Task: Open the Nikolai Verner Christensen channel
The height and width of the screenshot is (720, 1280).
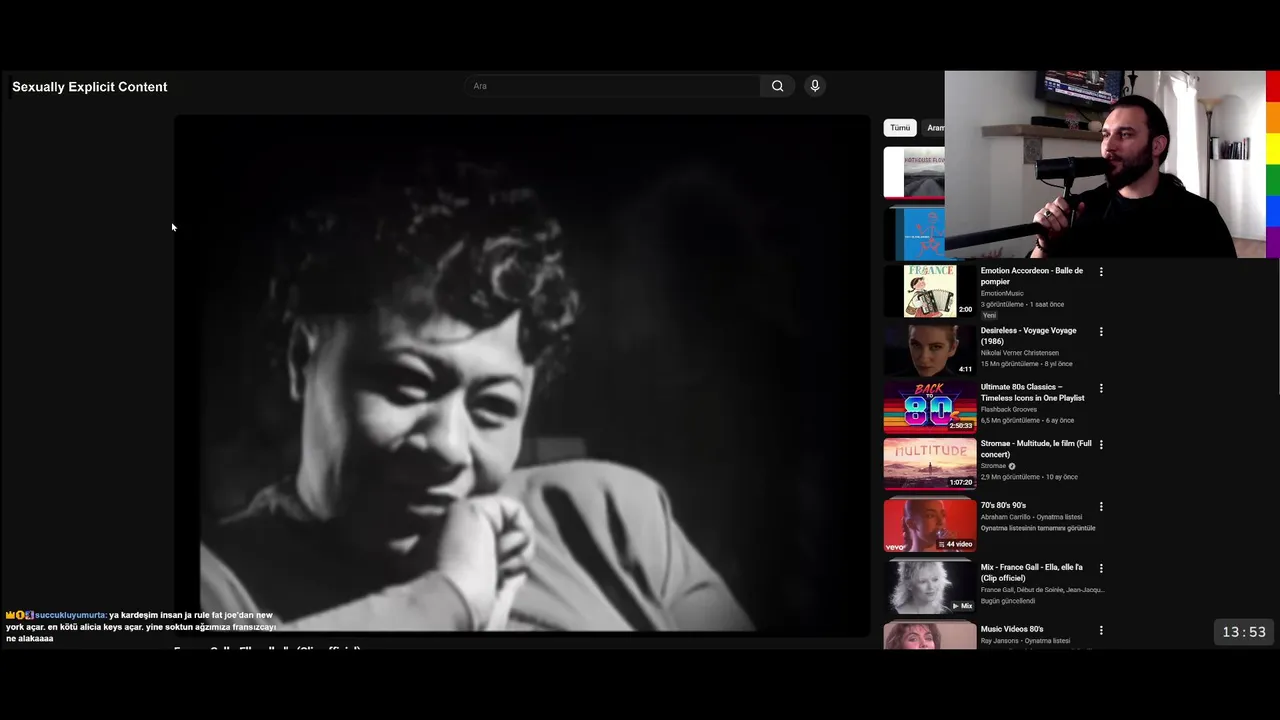Action: click(1020, 353)
